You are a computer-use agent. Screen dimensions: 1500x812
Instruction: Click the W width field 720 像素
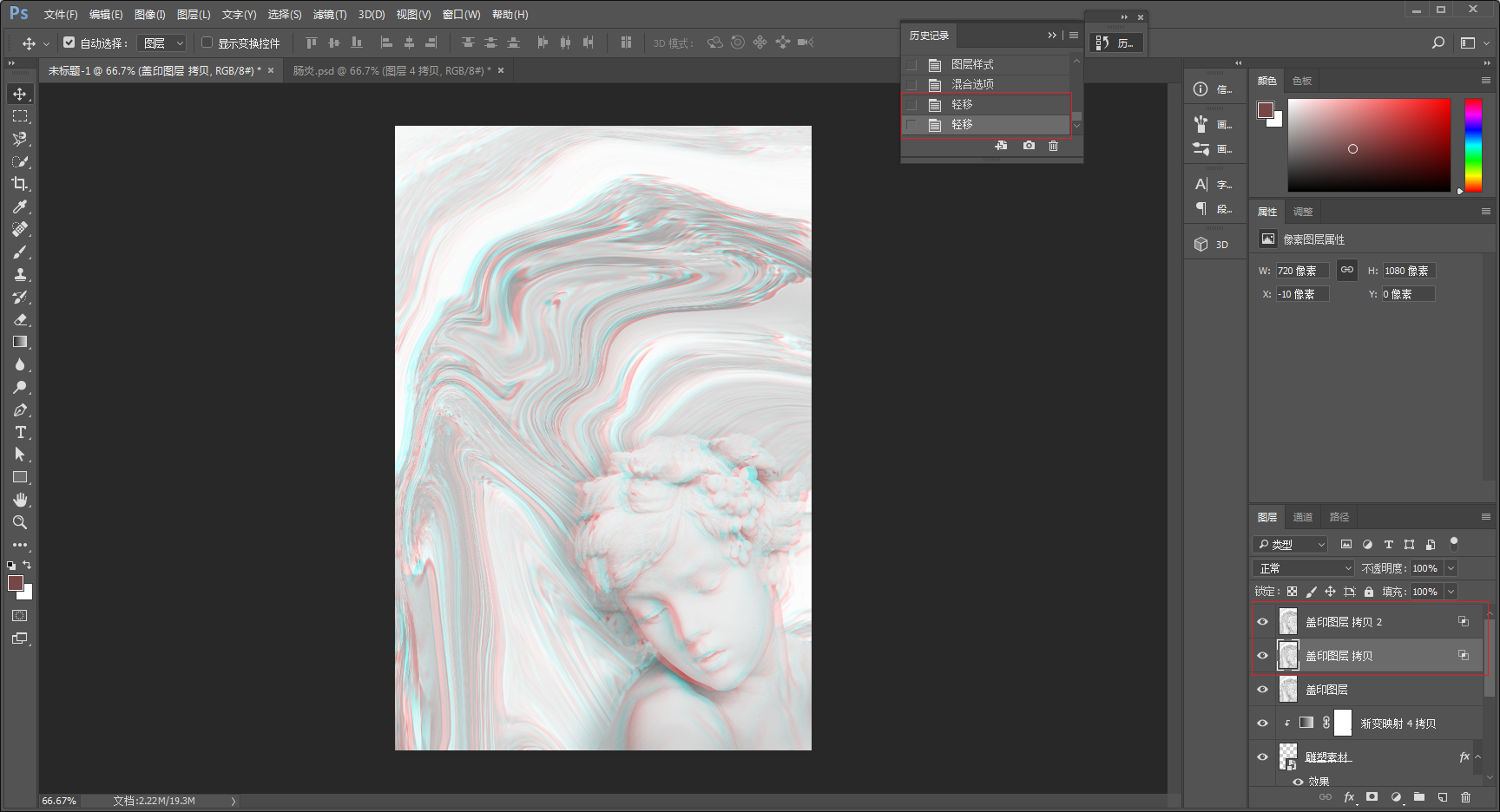click(x=1302, y=271)
